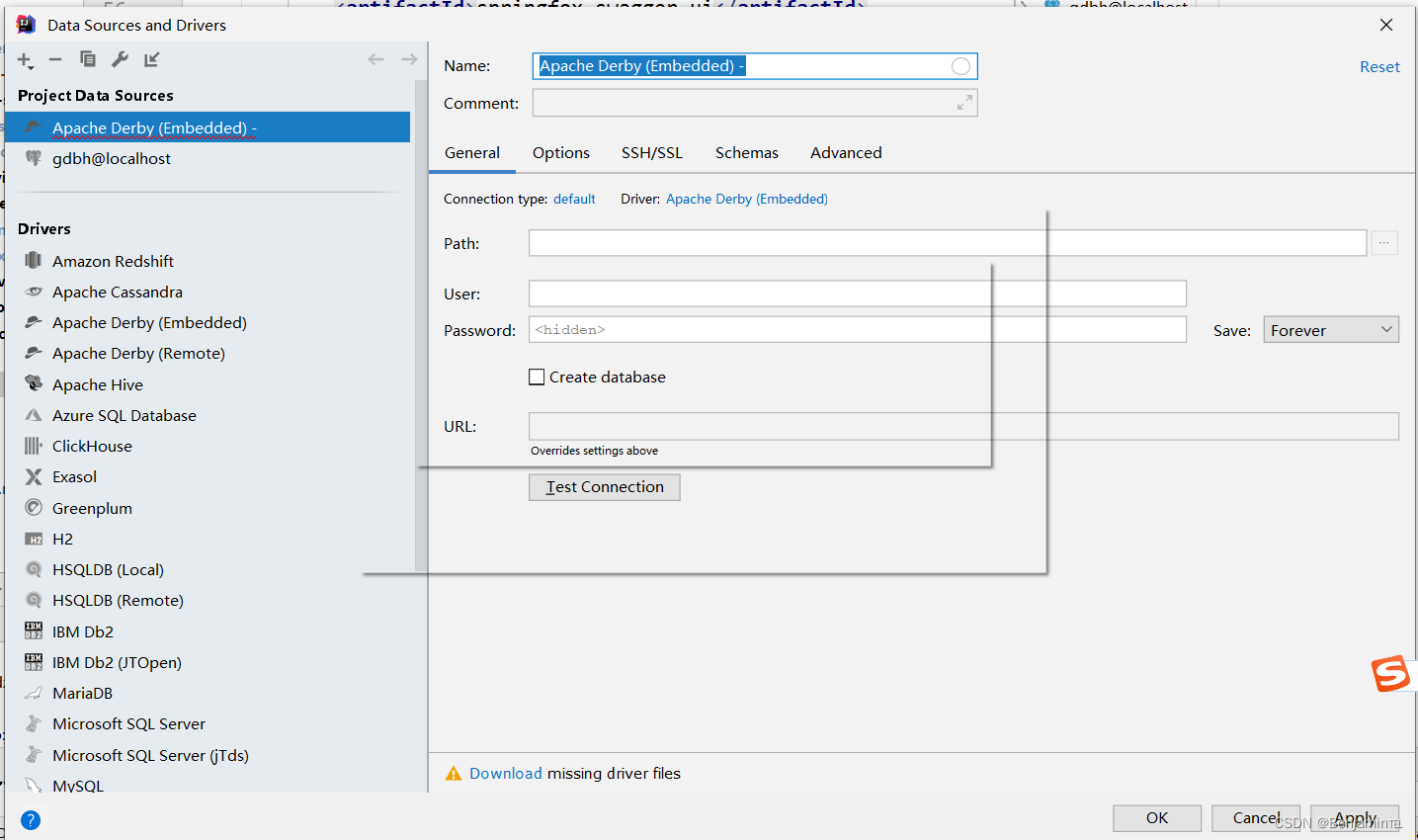Switch to the Advanced tab
Image resolution: width=1418 pixels, height=840 pixels.
(x=846, y=152)
